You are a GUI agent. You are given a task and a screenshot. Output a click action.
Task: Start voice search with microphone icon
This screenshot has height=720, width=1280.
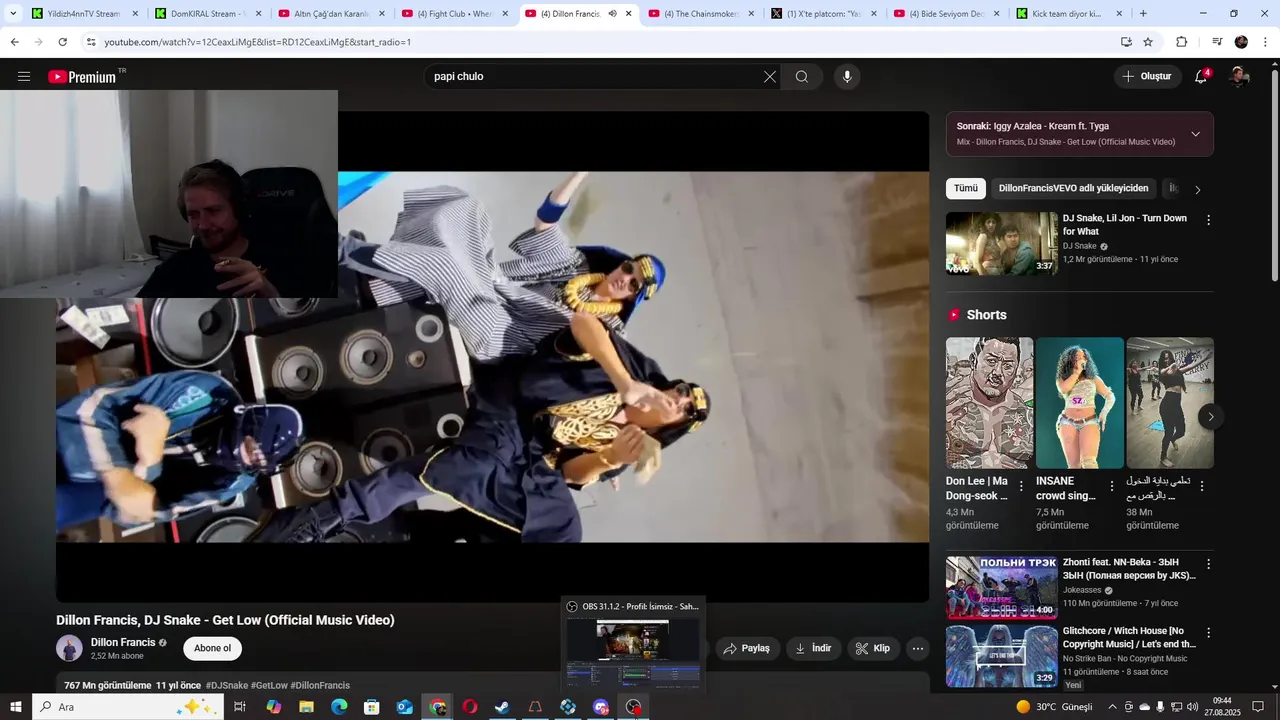tap(847, 77)
